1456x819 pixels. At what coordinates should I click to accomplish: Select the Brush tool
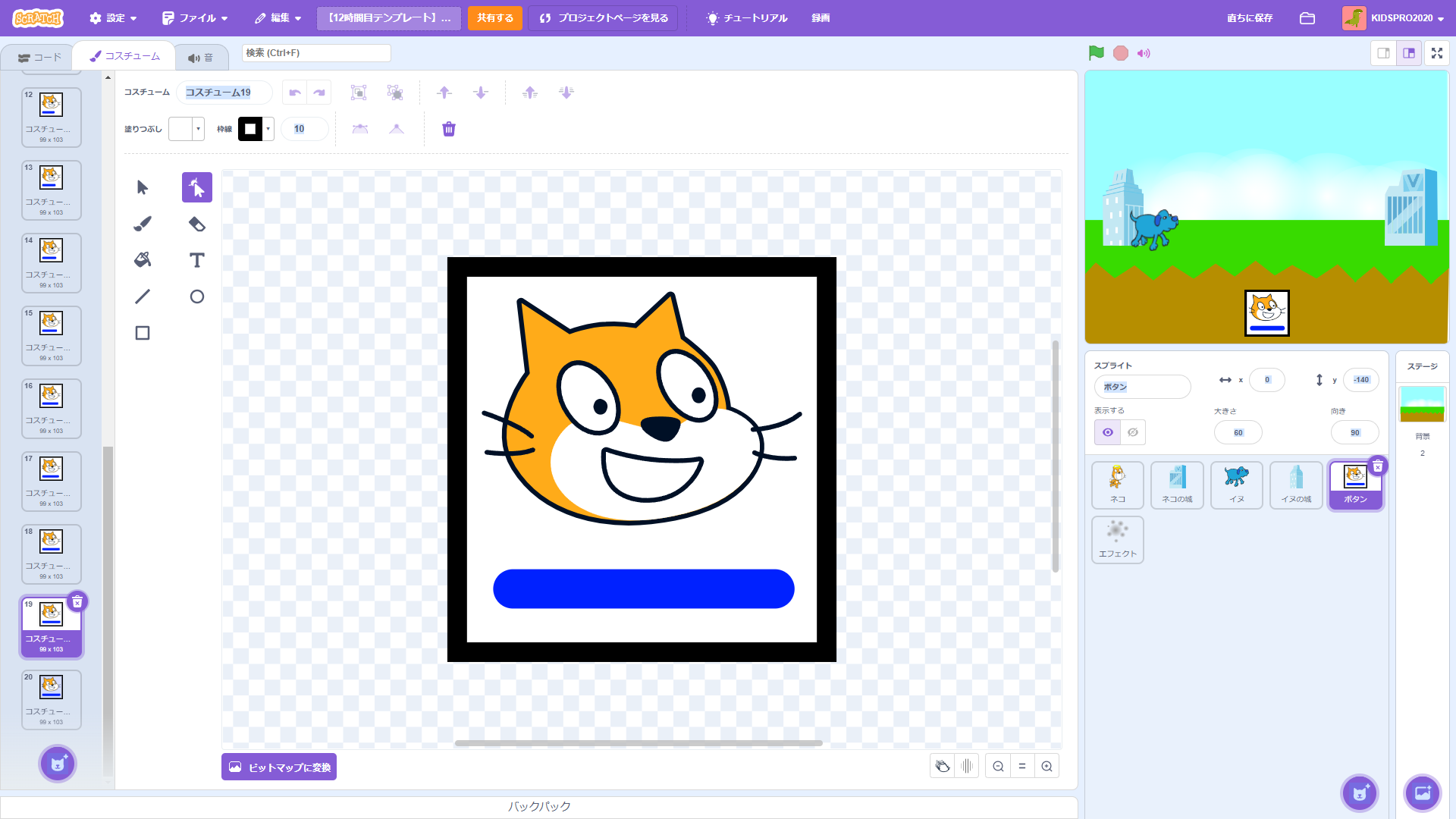[x=143, y=224]
